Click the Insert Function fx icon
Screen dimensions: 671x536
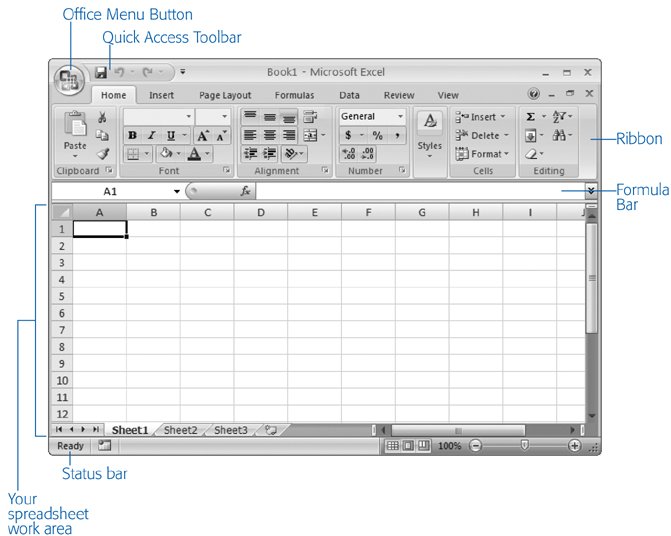click(245, 190)
